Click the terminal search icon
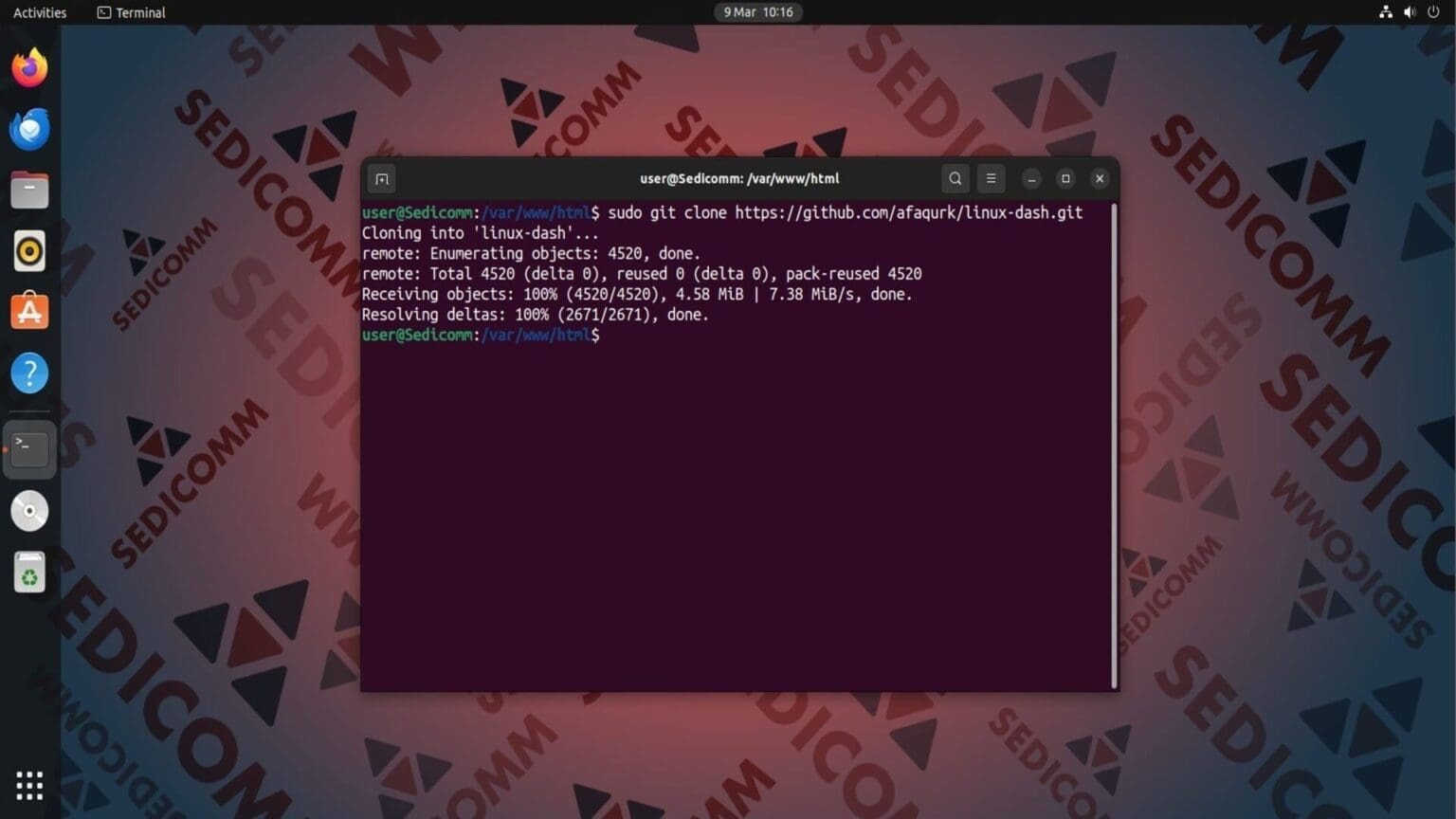 click(955, 178)
